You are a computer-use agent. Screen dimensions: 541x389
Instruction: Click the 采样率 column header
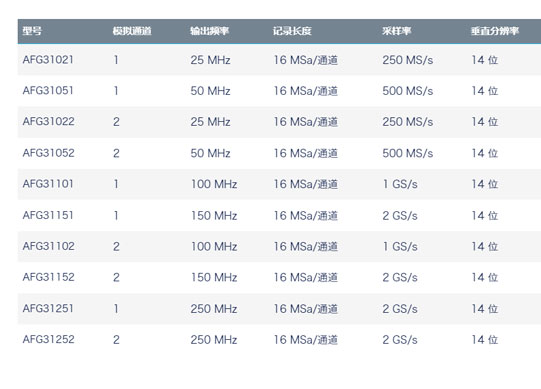(x=396, y=31)
